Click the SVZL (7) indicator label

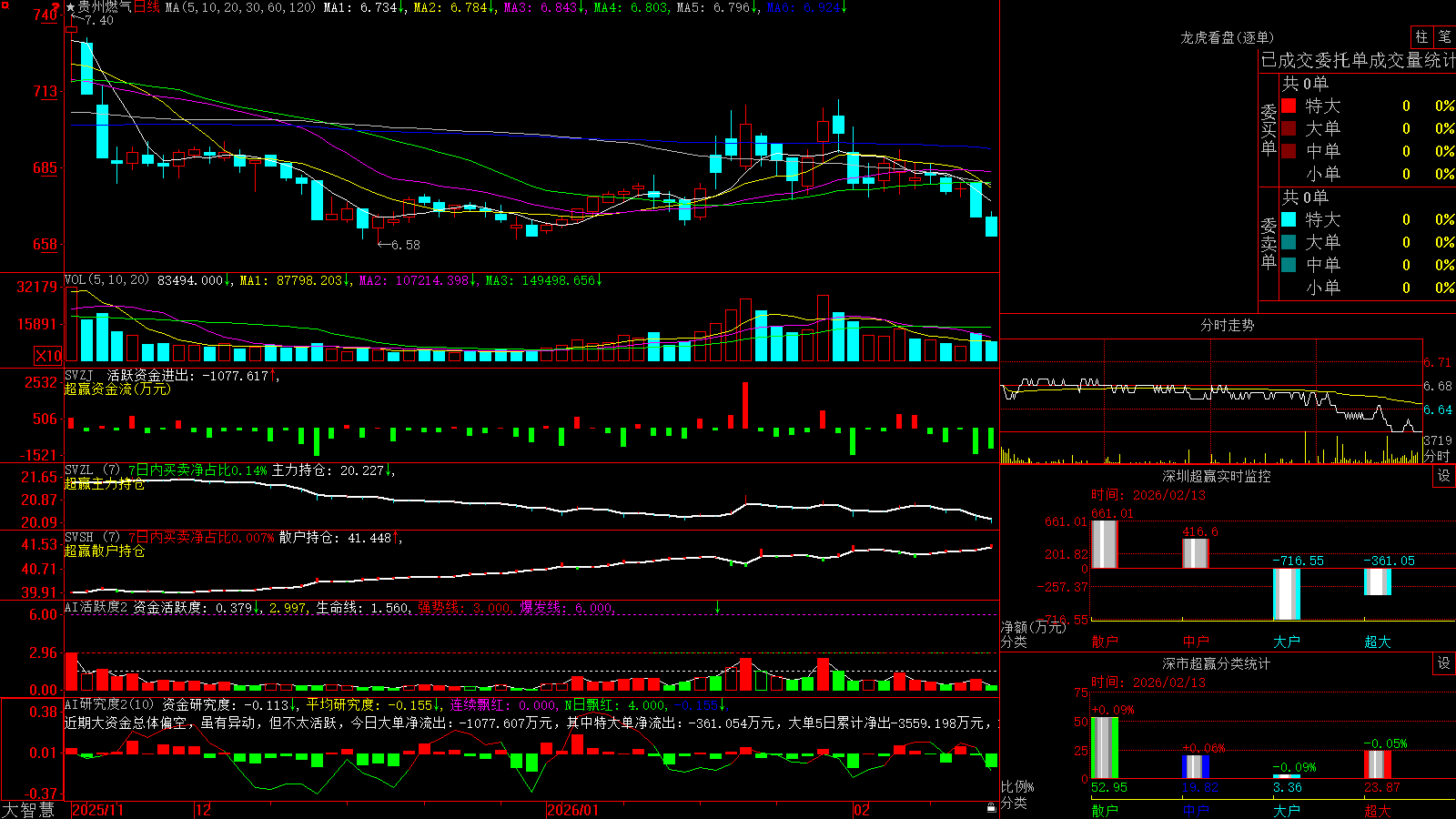click(x=92, y=470)
